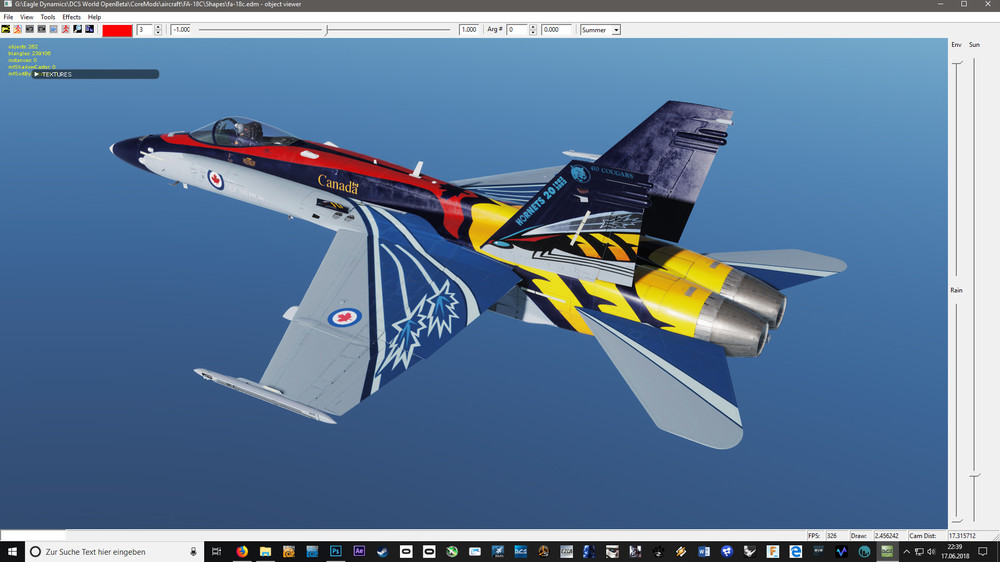The width and height of the screenshot is (1000, 562).
Task: Show hidden system tray icons
Action: pos(906,552)
